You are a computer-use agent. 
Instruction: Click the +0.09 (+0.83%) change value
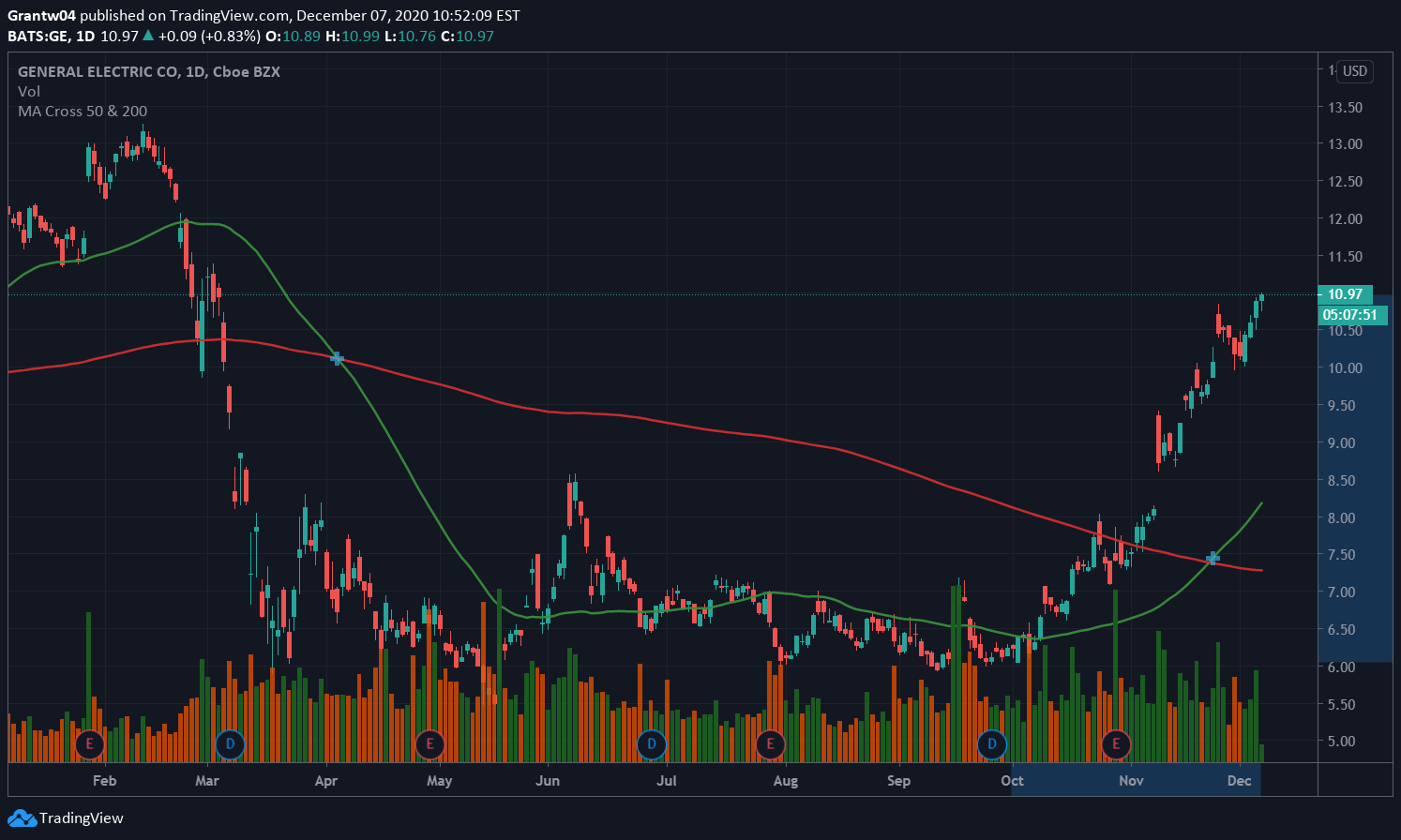[x=209, y=37]
